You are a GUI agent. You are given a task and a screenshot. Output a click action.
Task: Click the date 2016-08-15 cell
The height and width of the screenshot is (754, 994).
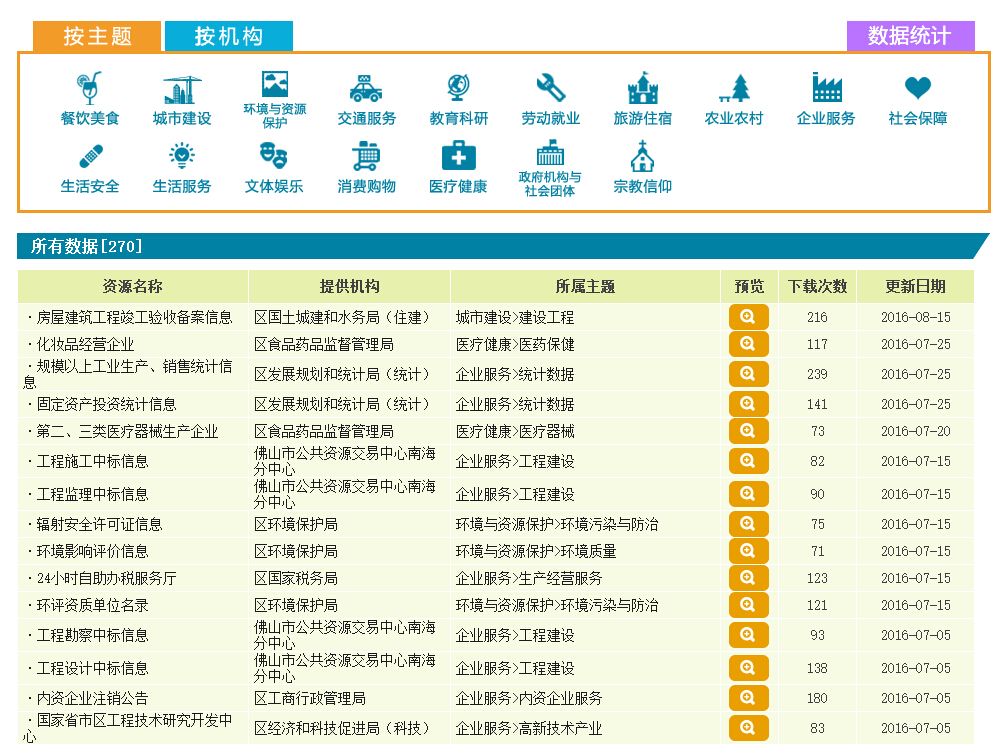pyautogui.click(x=915, y=317)
